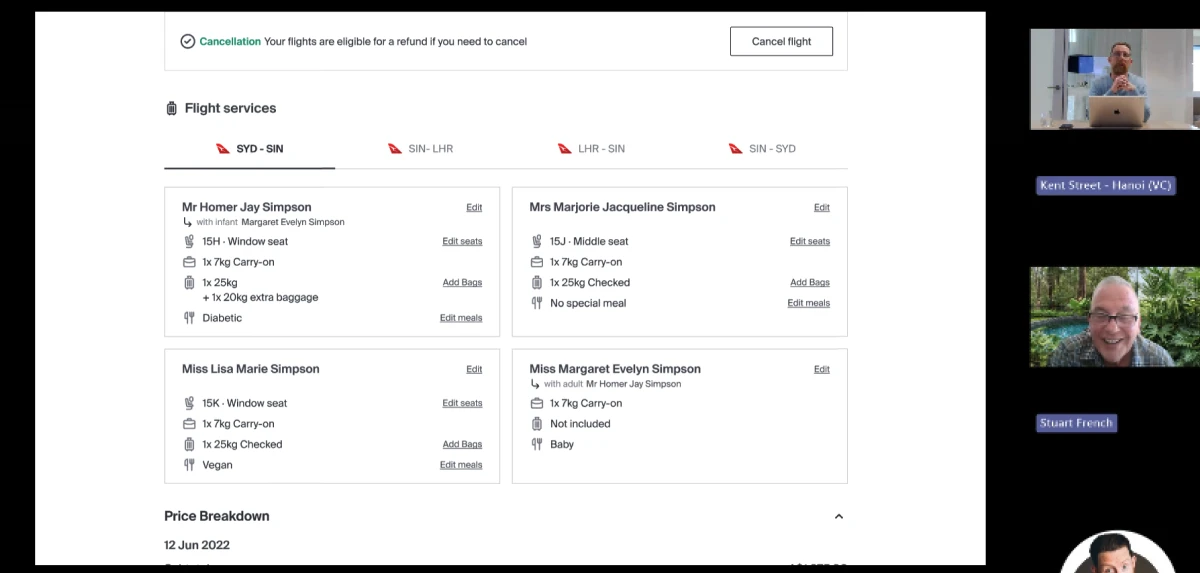Click the '+ 1x 20kg extra baggage' text
1200x573 pixels.
pyautogui.click(x=260, y=297)
